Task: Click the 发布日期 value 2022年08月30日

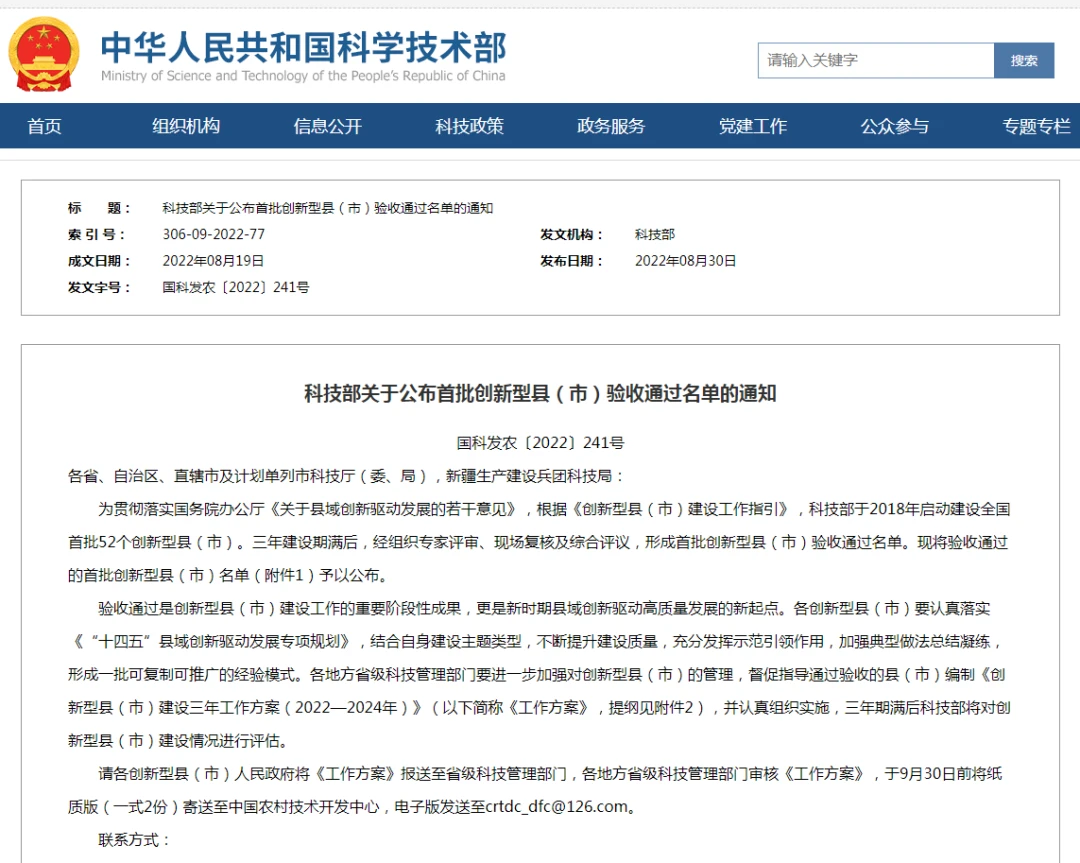Action: pyautogui.click(x=685, y=261)
